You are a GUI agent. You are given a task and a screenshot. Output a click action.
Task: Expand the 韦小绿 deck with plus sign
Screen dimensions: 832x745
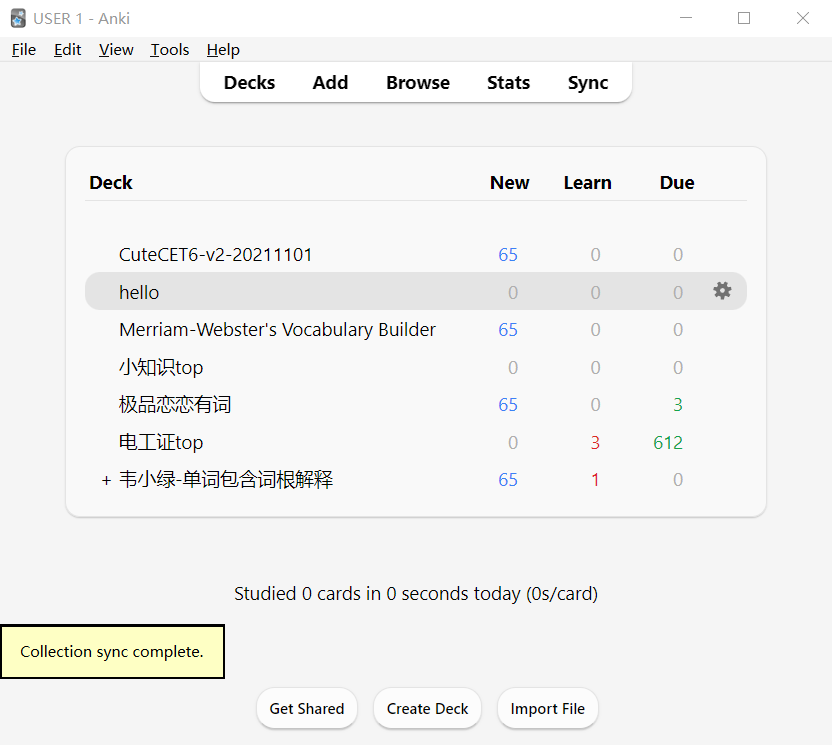pyautogui.click(x=106, y=481)
